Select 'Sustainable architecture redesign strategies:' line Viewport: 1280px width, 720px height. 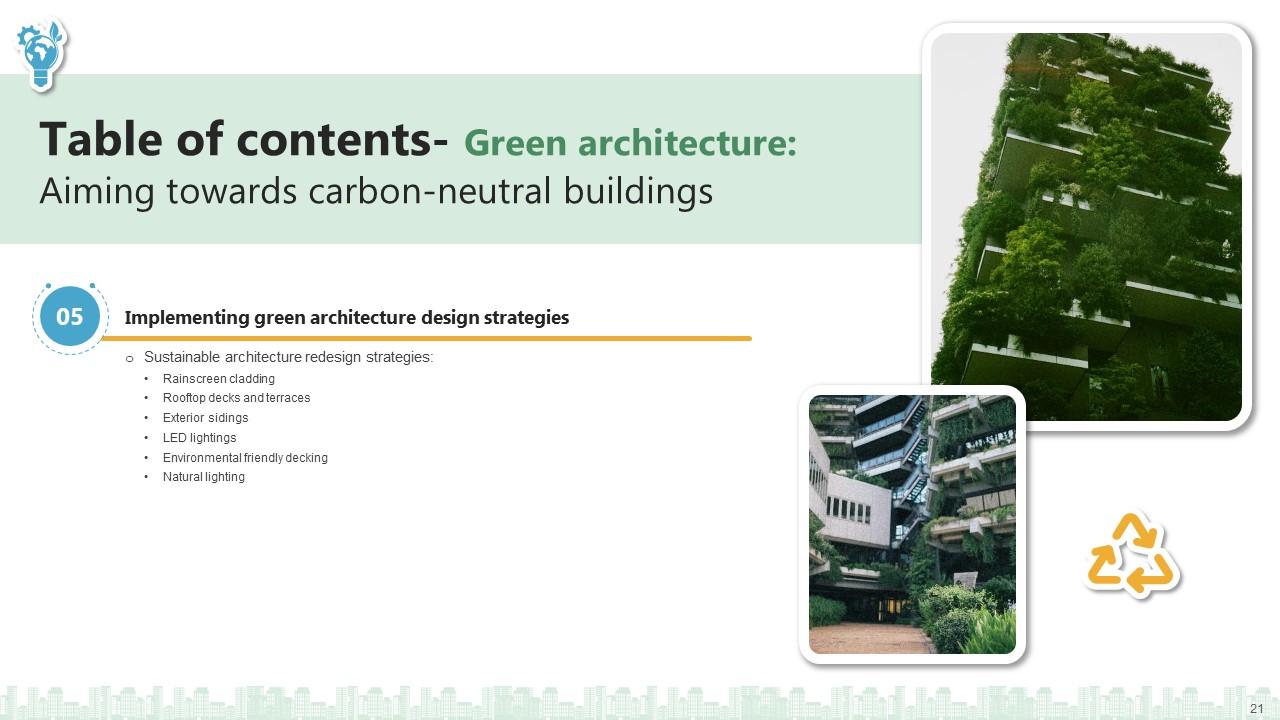pos(288,357)
